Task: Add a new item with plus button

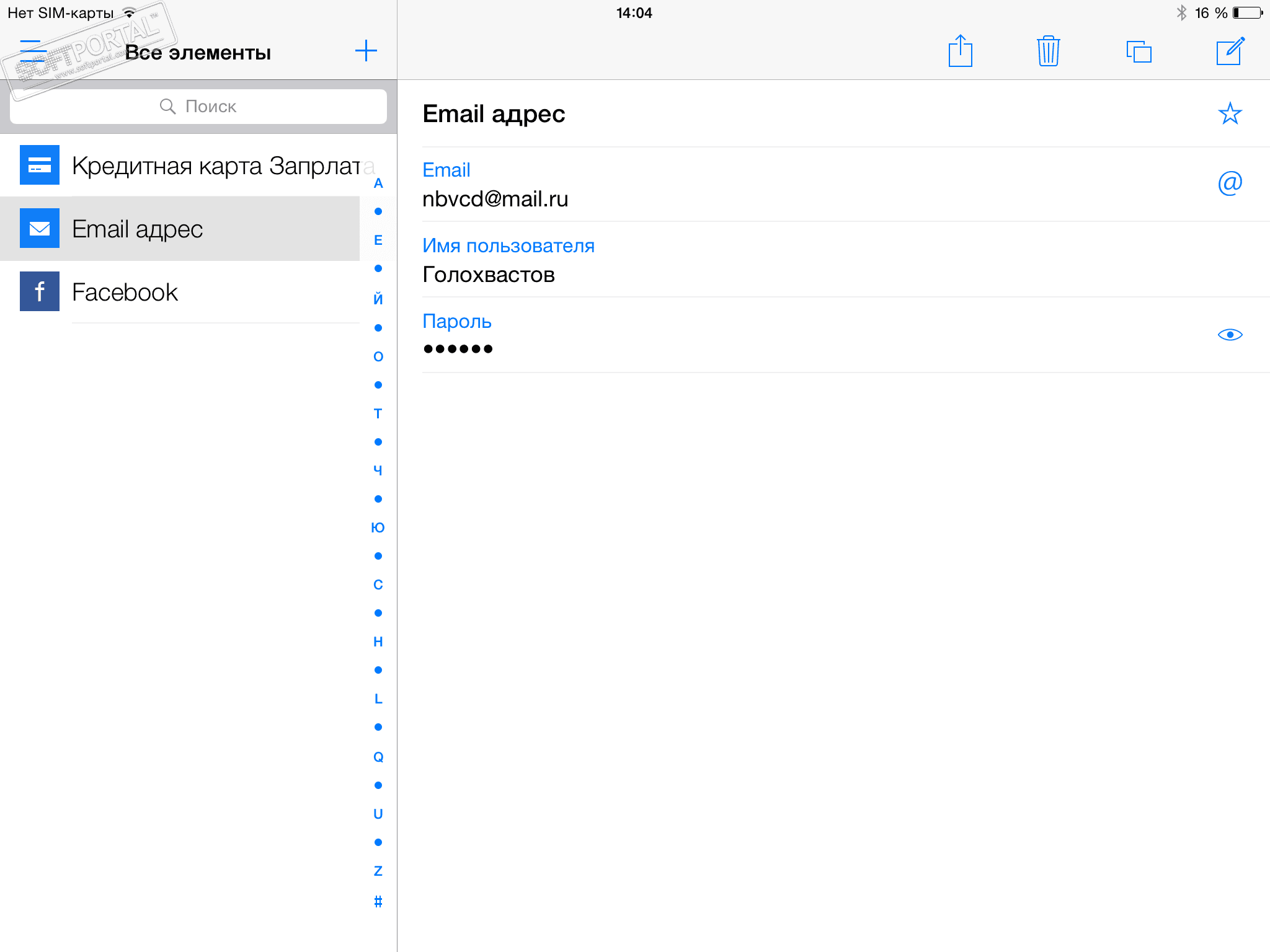Action: (x=366, y=51)
